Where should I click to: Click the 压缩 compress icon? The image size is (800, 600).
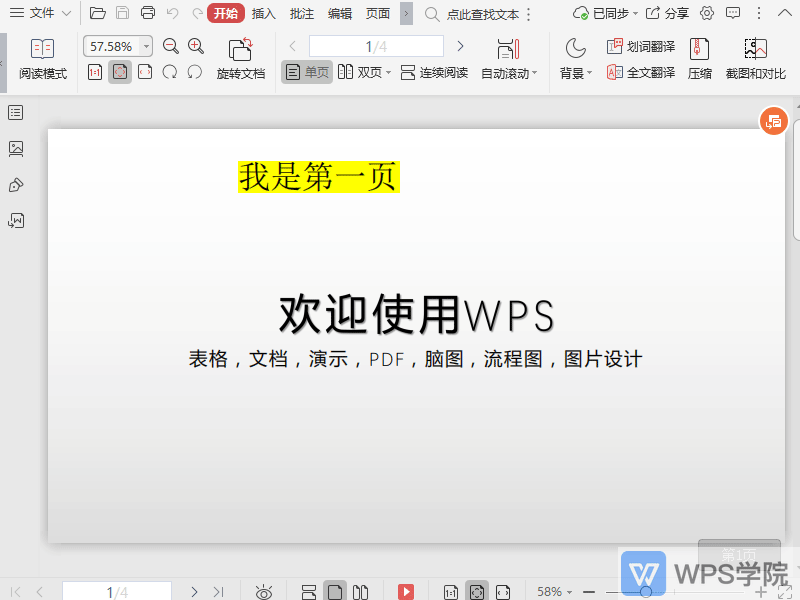point(699,58)
